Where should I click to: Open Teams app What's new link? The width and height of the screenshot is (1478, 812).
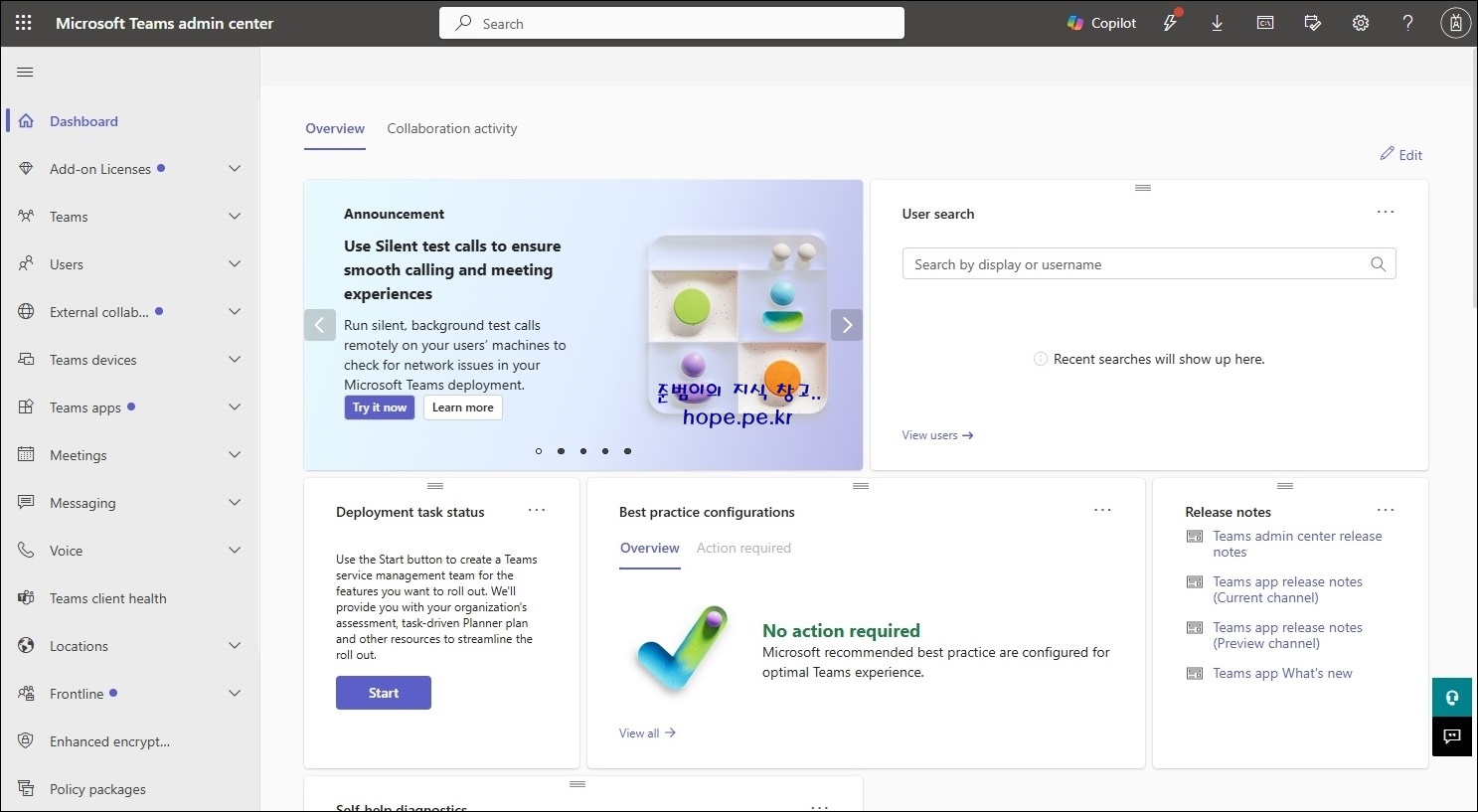point(1282,674)
